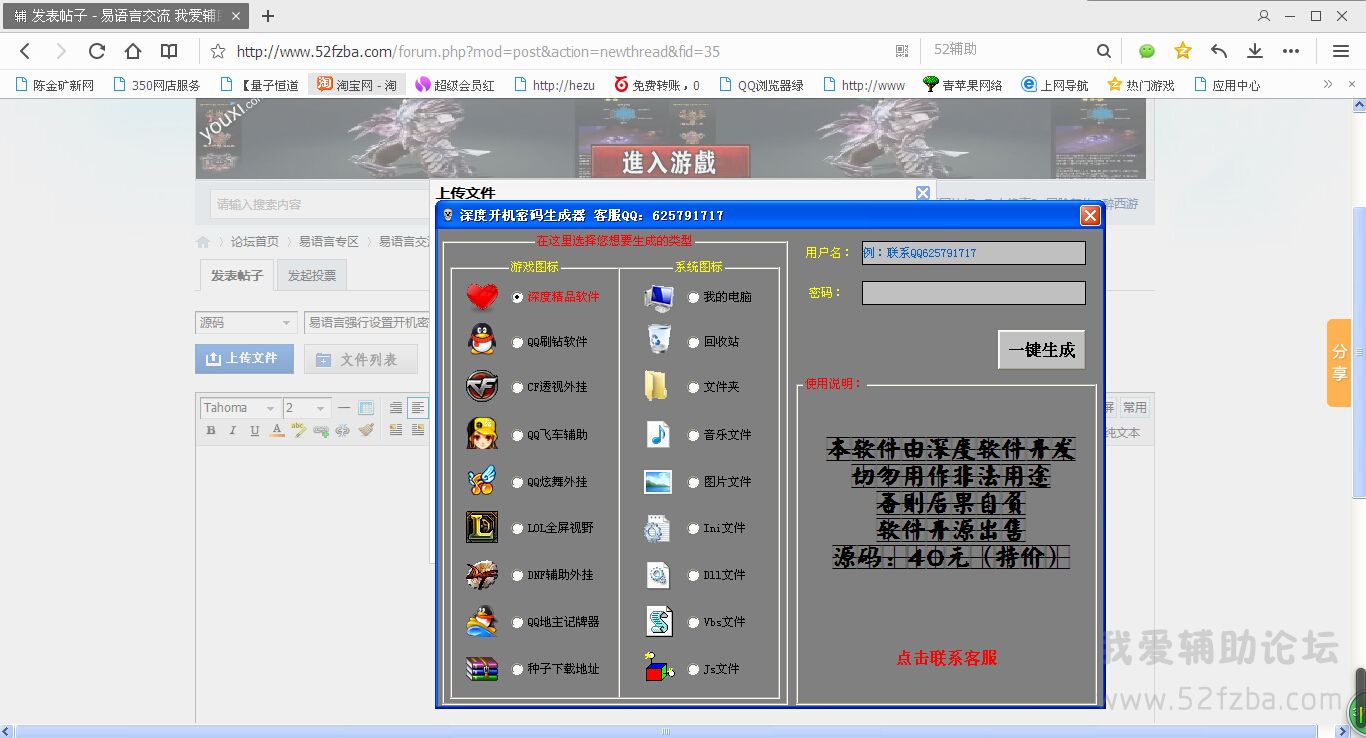Go to browser home page icon

pos(133,51)
